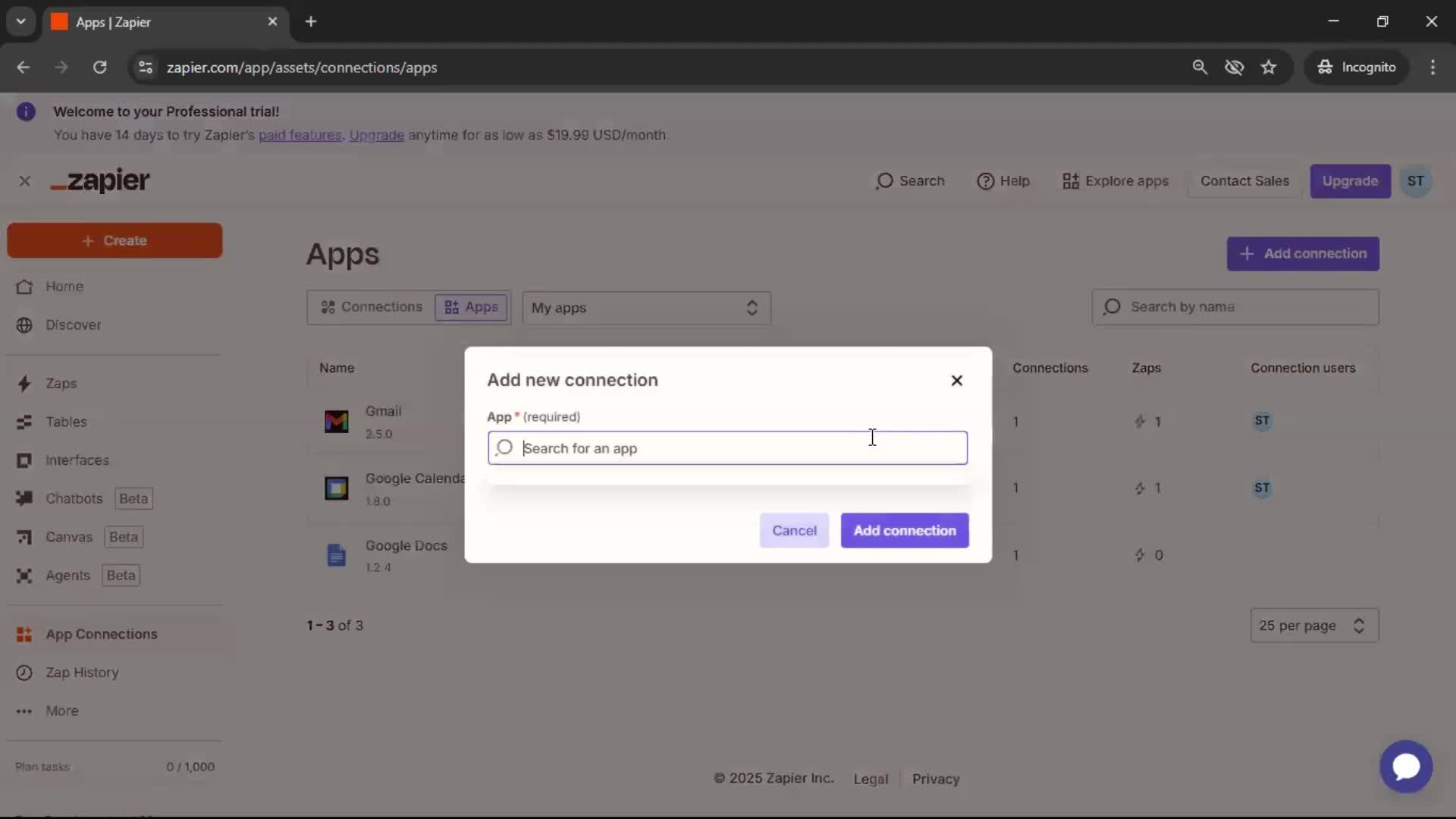Reload the browser page
The height and width of the screenshot is (819, 1456).
[x=99, y=67]
